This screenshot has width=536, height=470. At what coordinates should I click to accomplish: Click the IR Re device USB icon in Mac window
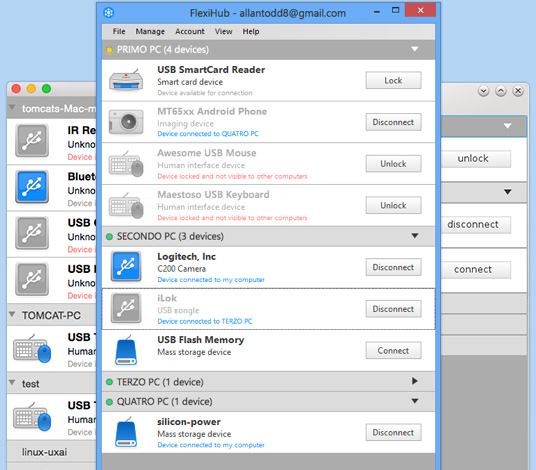[32, 140]
